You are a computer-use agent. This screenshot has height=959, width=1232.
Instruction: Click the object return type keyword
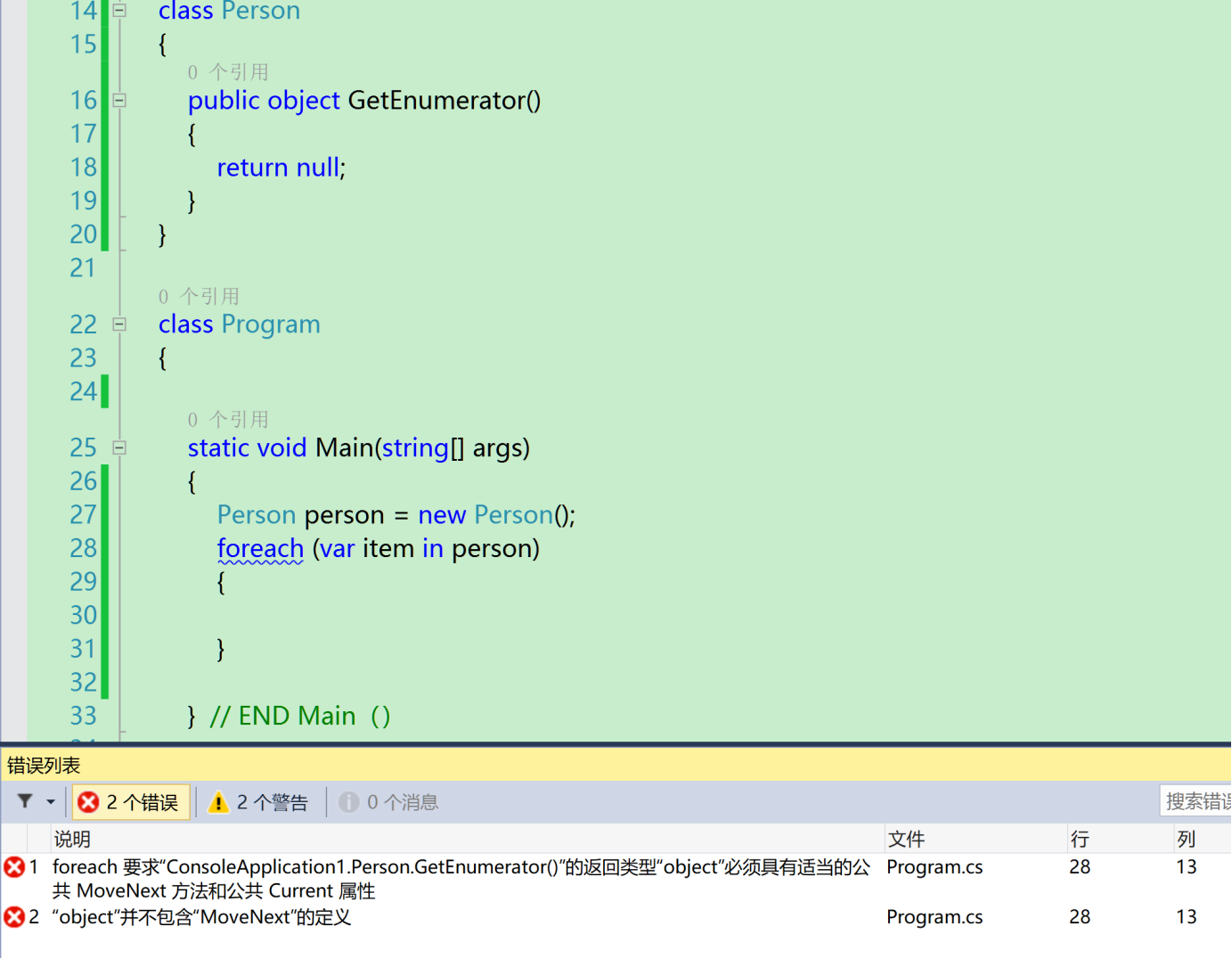pos(304,102)
